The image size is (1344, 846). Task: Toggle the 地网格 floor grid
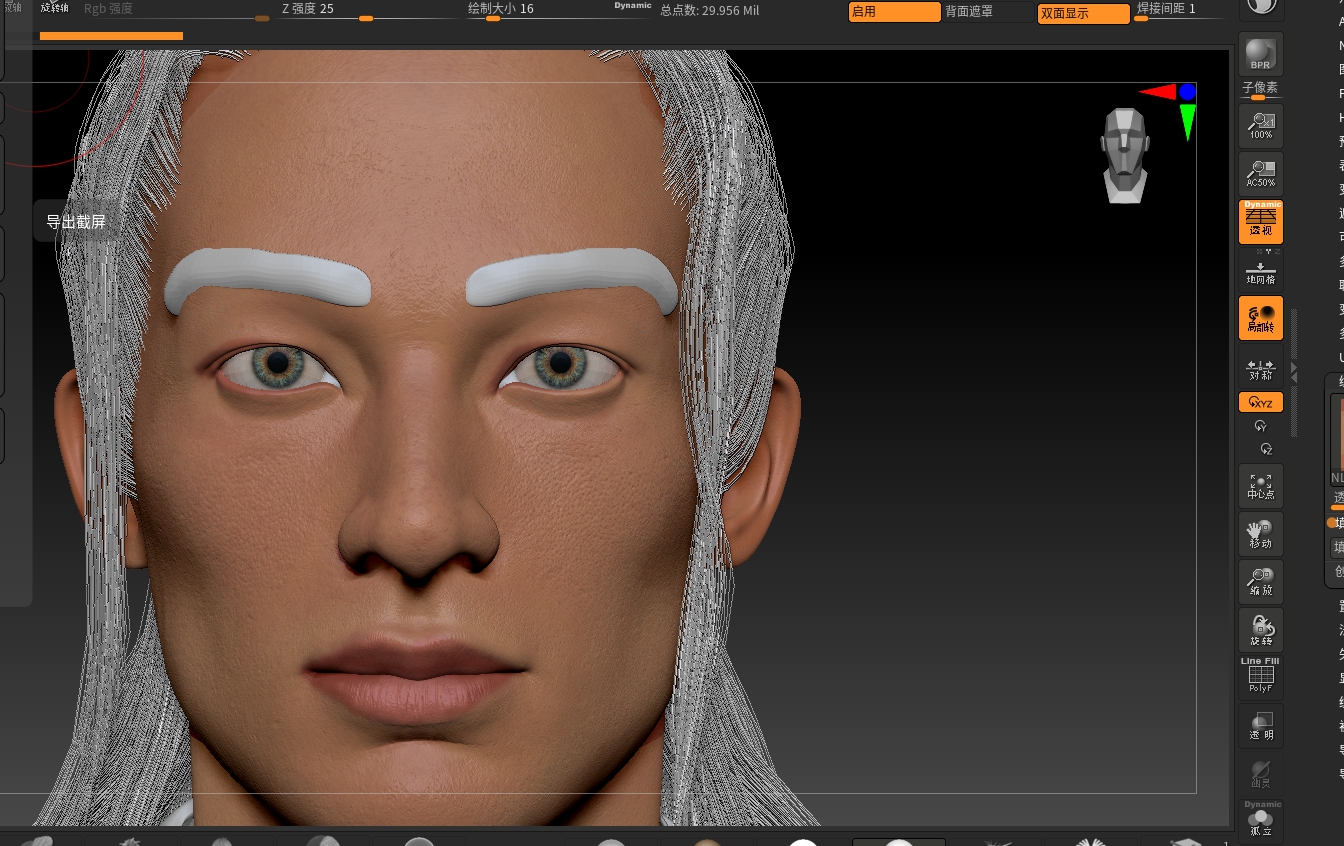coord(1260,270)
